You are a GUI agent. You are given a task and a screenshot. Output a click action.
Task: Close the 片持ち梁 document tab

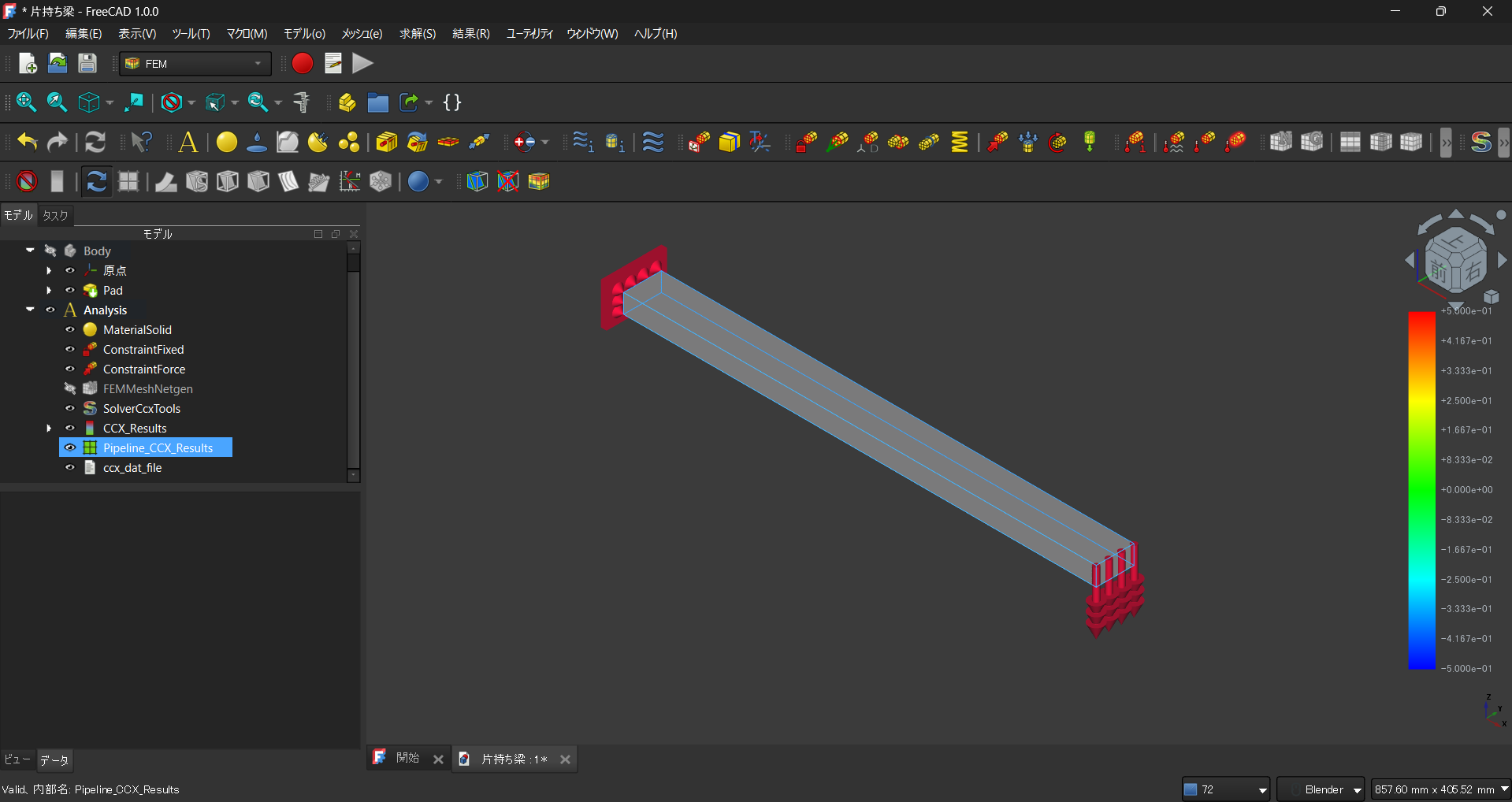565,759
